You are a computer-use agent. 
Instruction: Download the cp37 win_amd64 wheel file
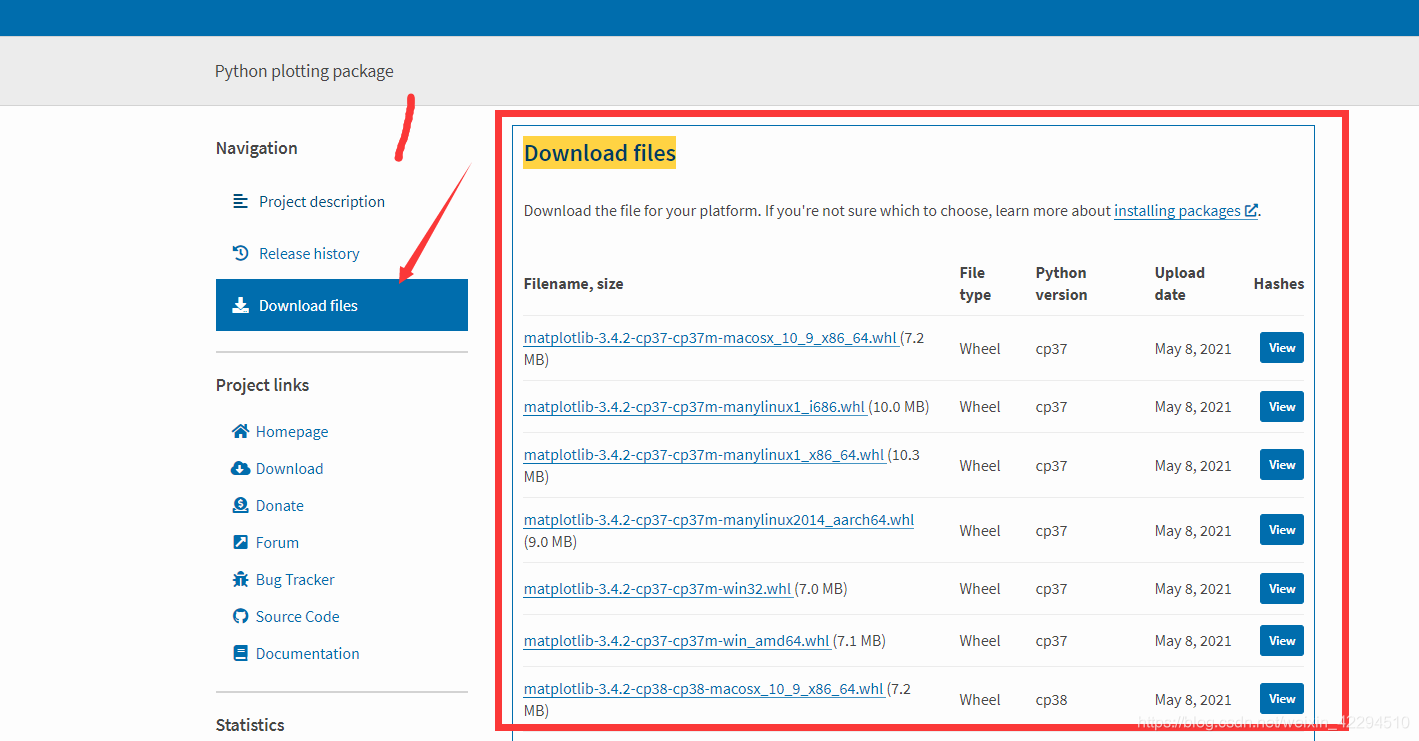click(677, 641)
